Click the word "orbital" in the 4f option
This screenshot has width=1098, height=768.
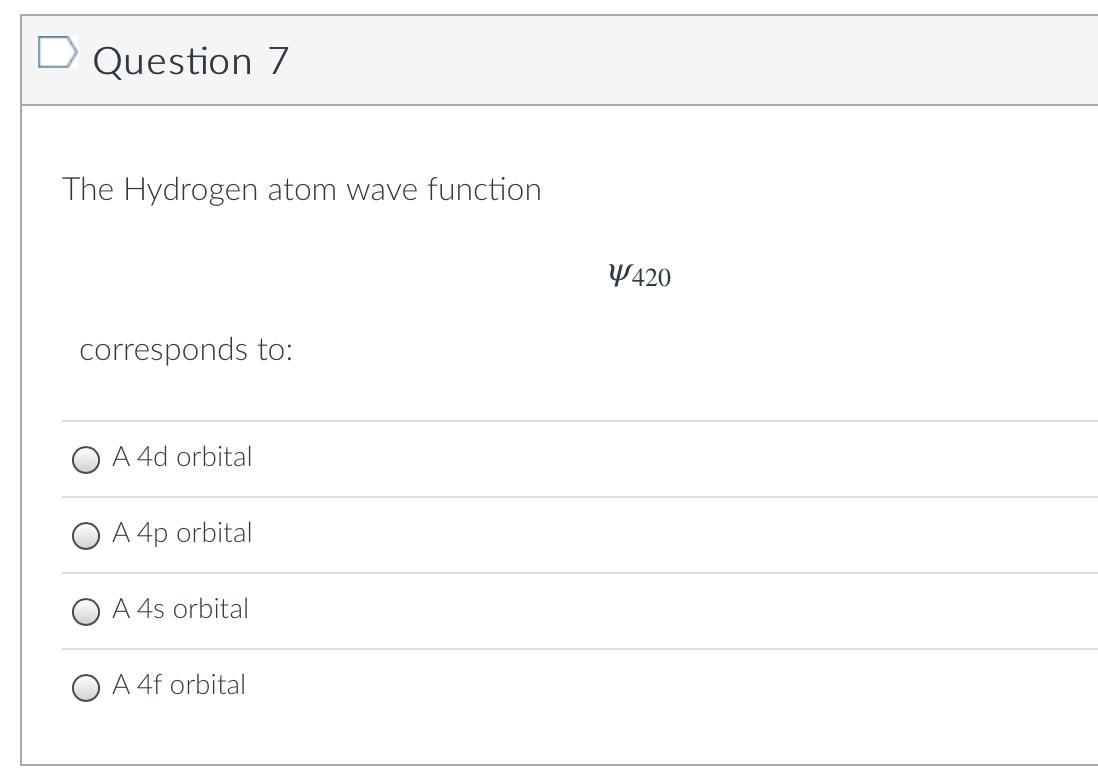tap(207, 685)
